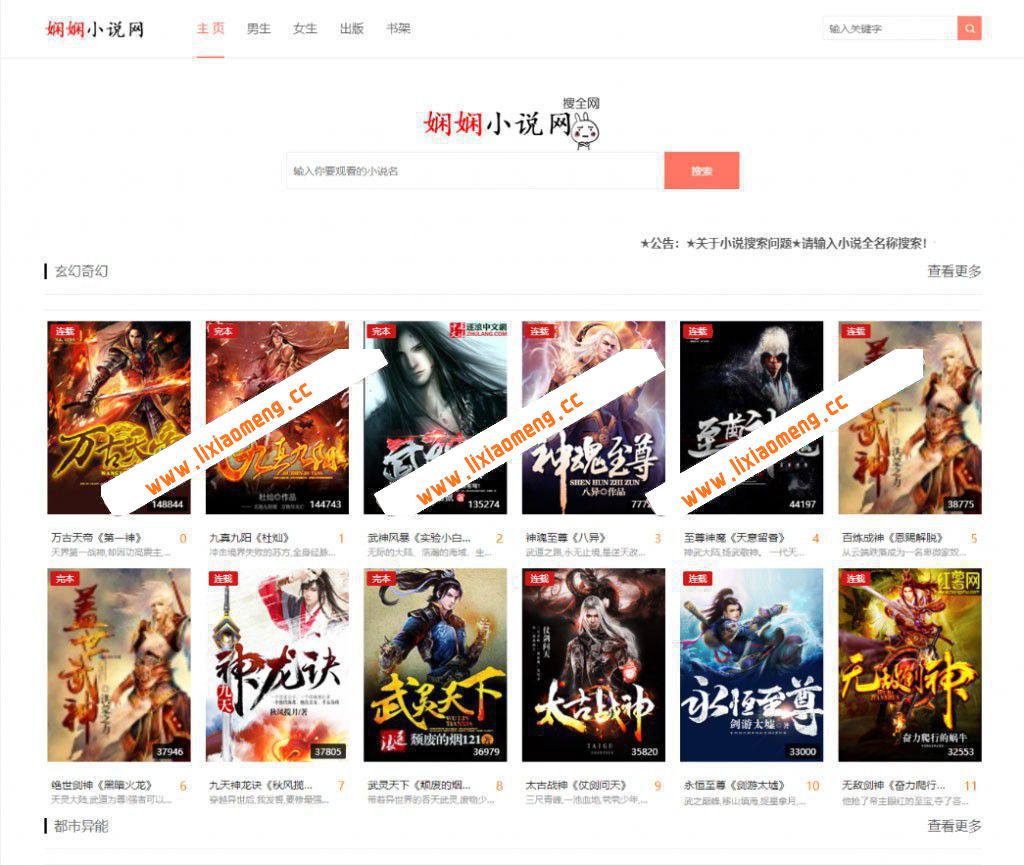Open the 永恒至尊 book cover
1024x865 pixels.
[x=751, y=665]
